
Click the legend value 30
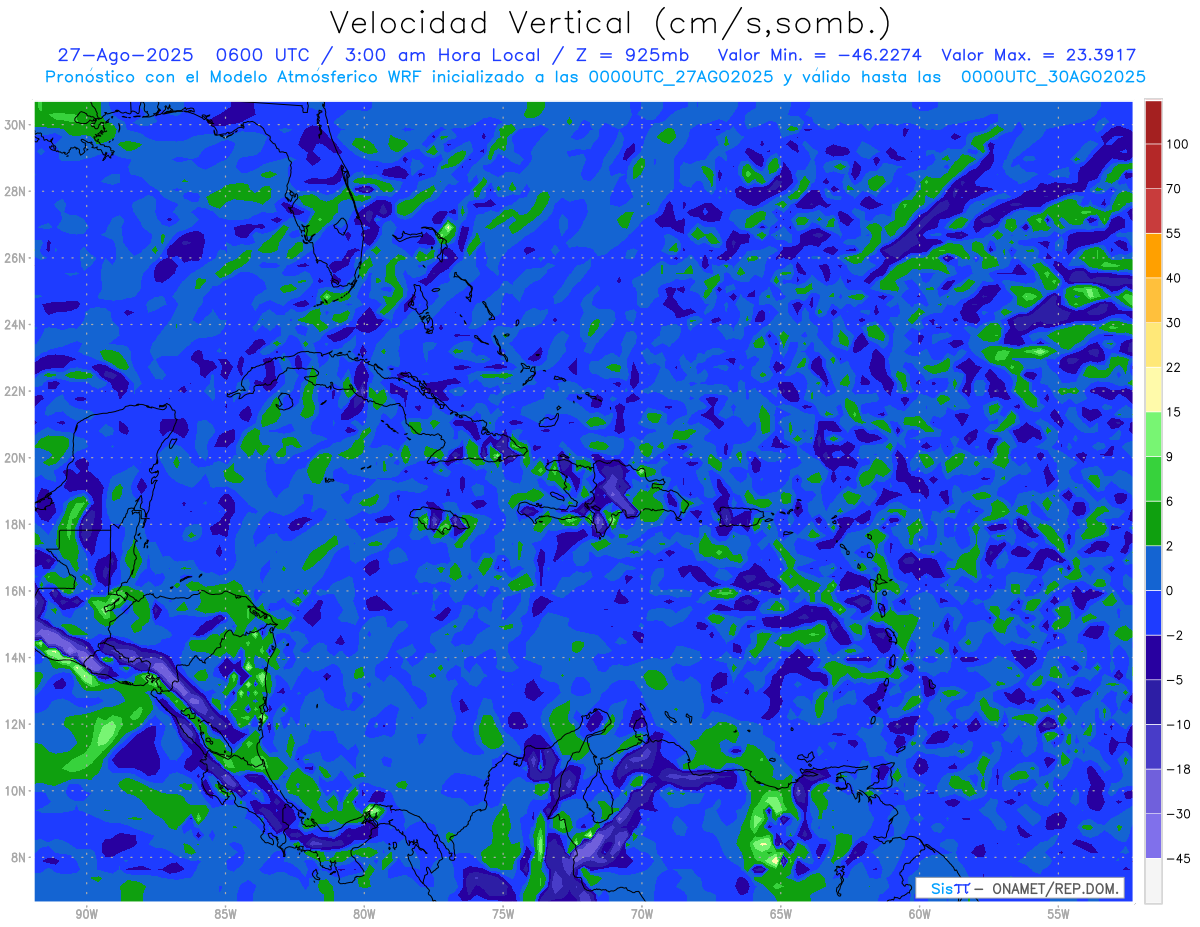point(1173,322)
